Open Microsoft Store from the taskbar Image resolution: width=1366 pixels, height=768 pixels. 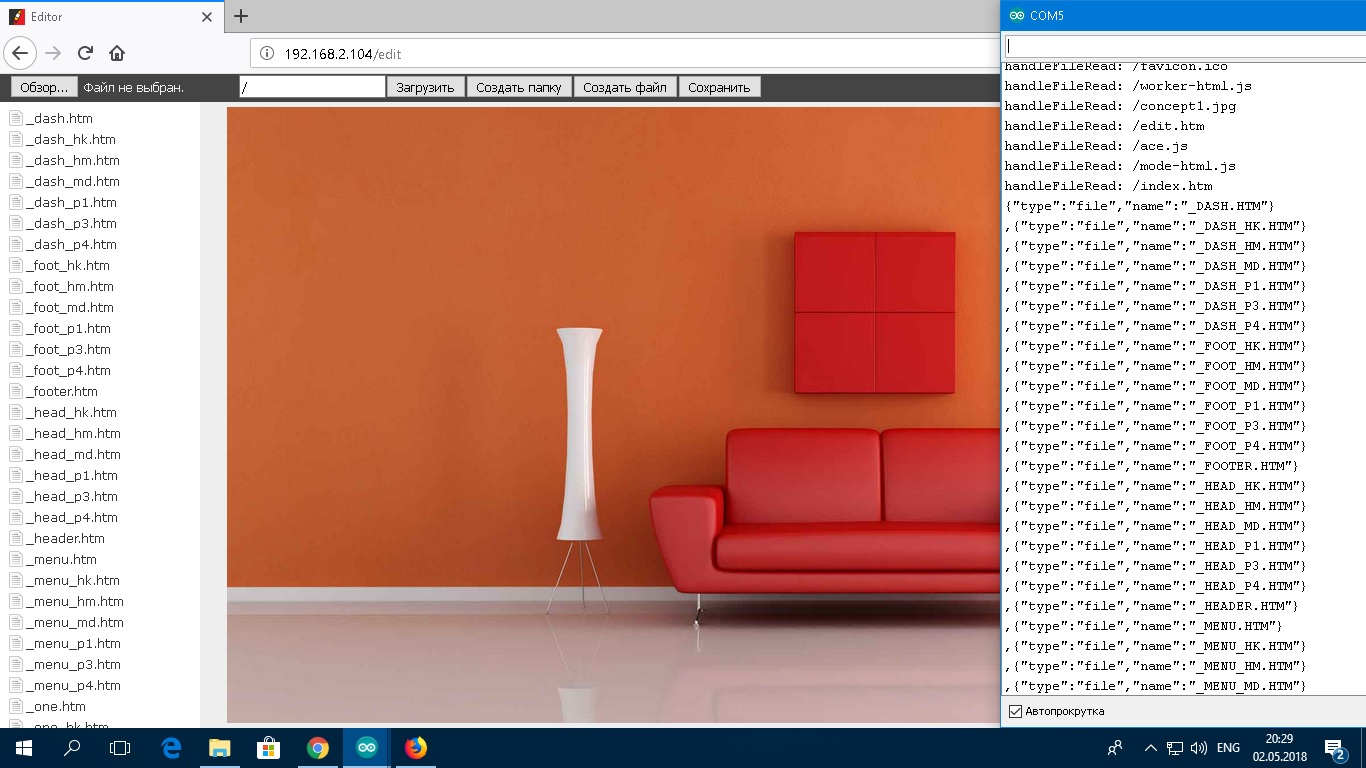click(268, 747)
